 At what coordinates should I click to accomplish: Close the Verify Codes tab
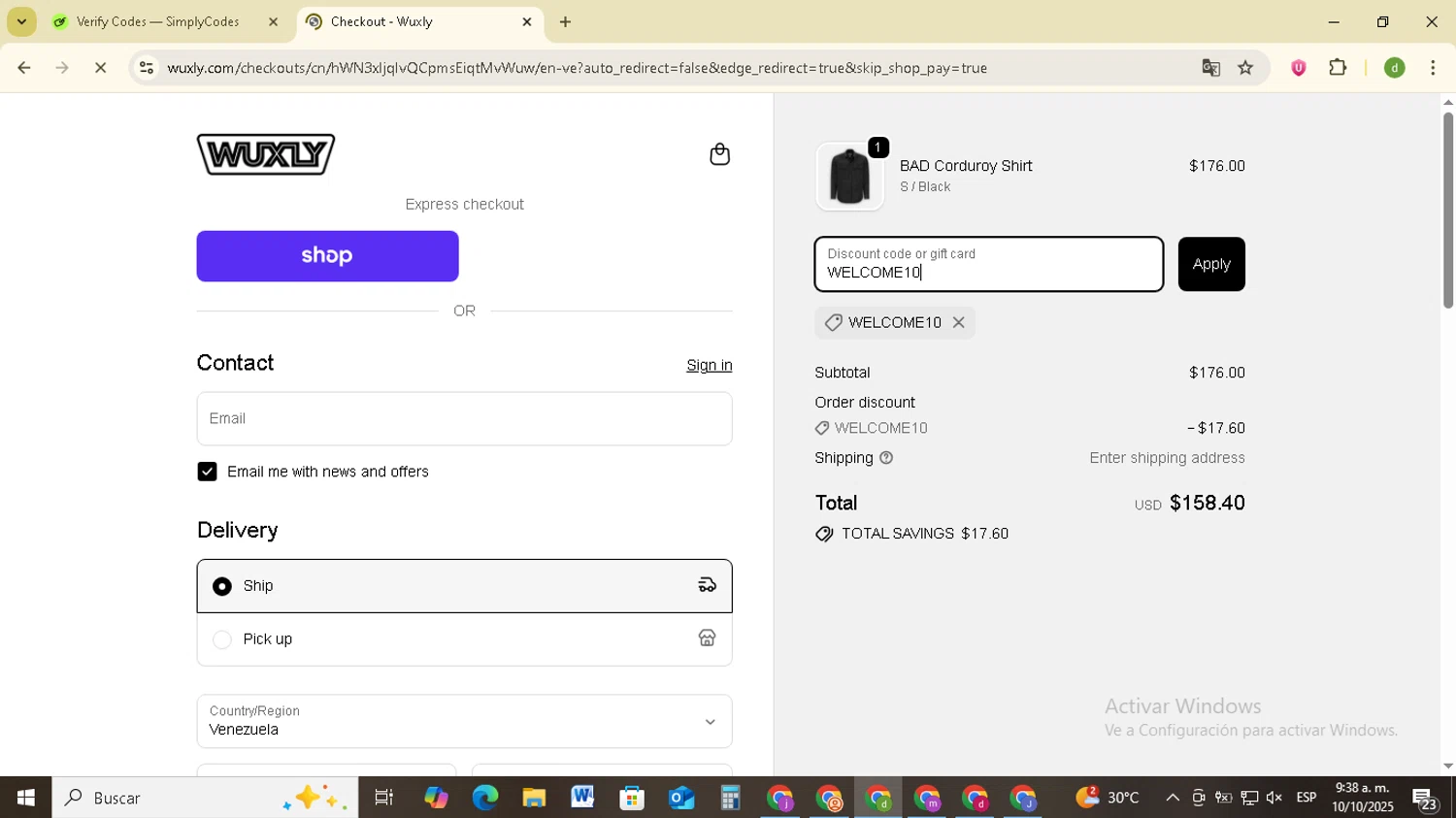click(274, 21)
